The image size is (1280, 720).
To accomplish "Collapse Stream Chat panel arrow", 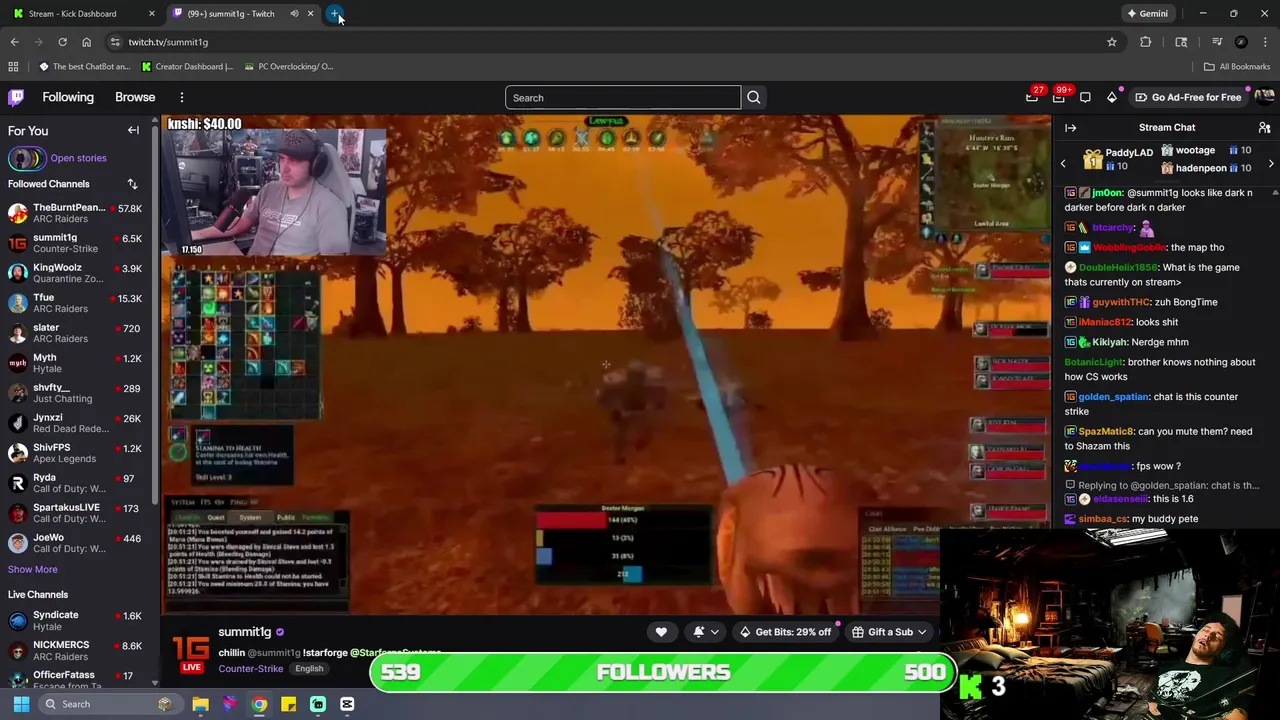I will [x=1070, y=127].
